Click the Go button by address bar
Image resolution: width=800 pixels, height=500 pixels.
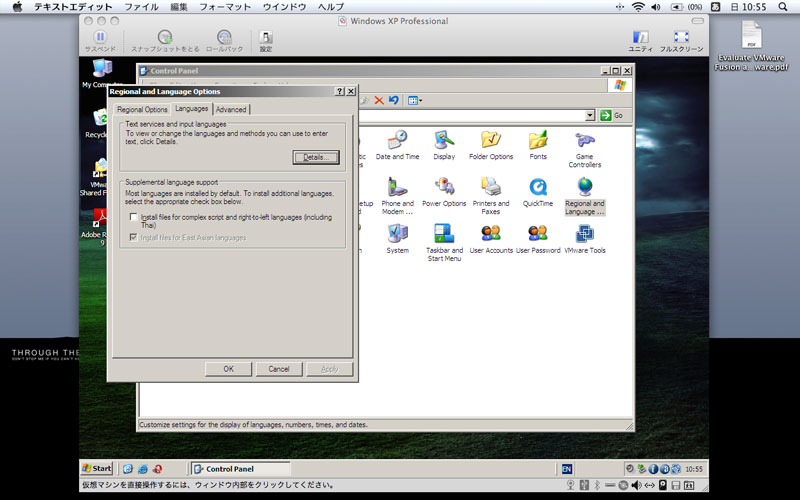[611, 115]
